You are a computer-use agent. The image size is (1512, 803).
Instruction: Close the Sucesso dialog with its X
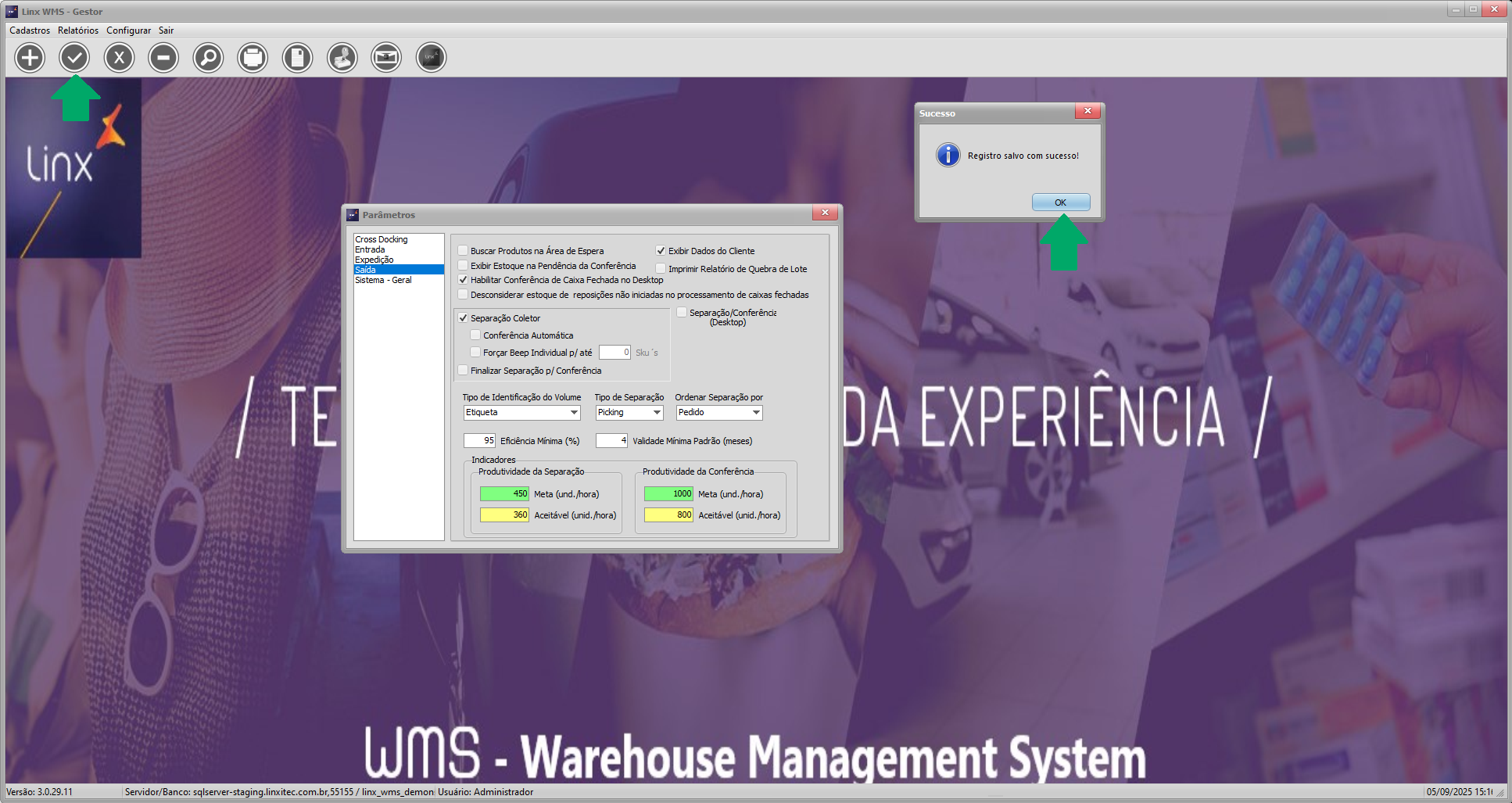click(1087, 111)
